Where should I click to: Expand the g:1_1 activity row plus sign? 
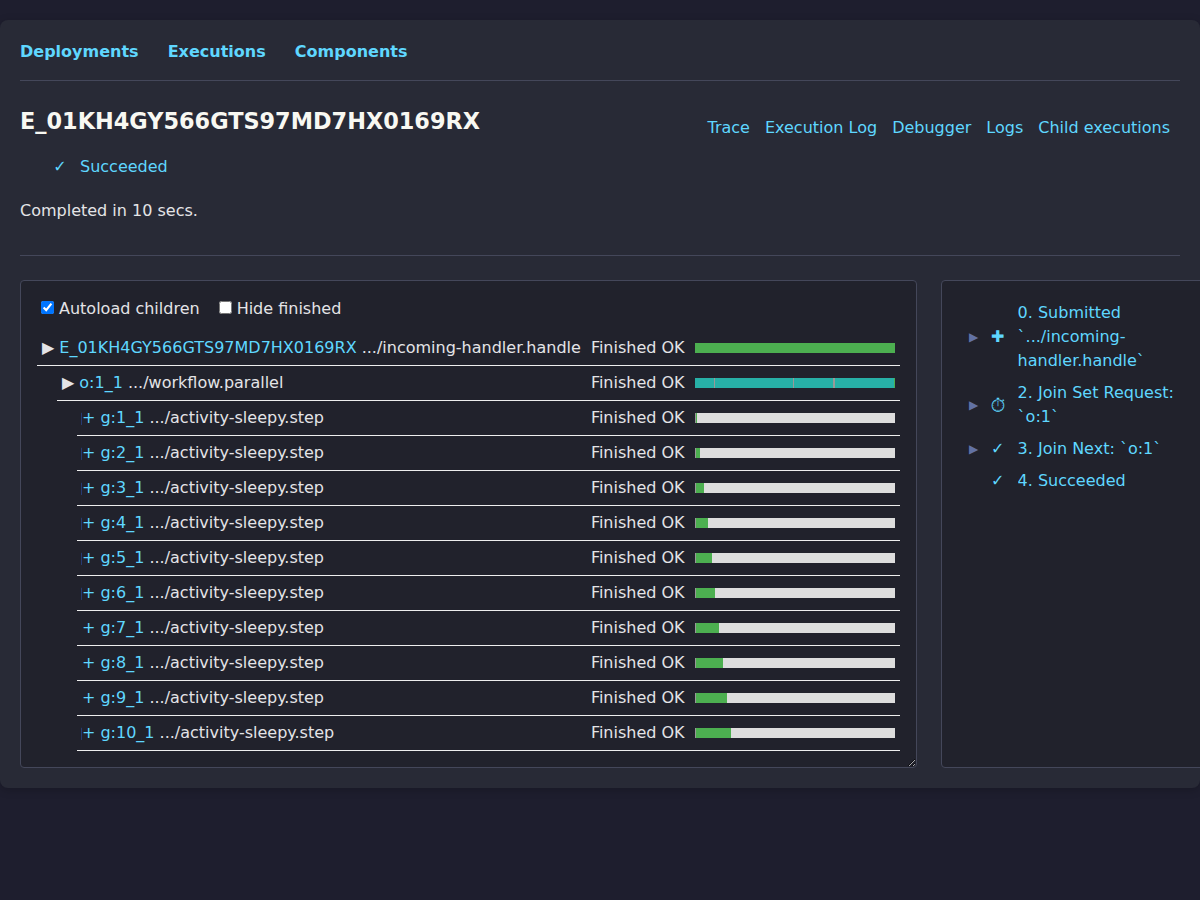(x=89, y=418)
